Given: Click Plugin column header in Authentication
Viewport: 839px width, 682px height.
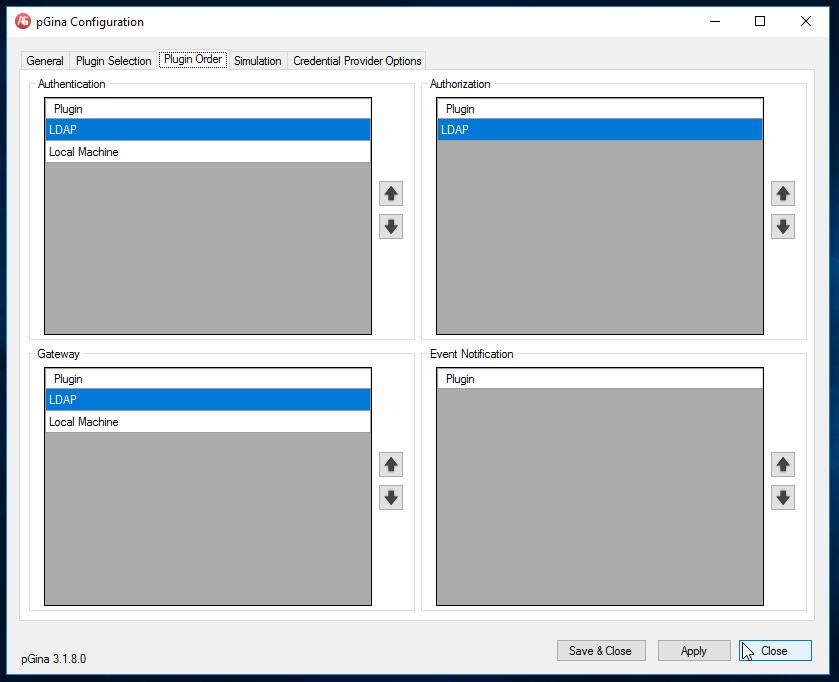Looking at the screenshot, I should [208, 109].
